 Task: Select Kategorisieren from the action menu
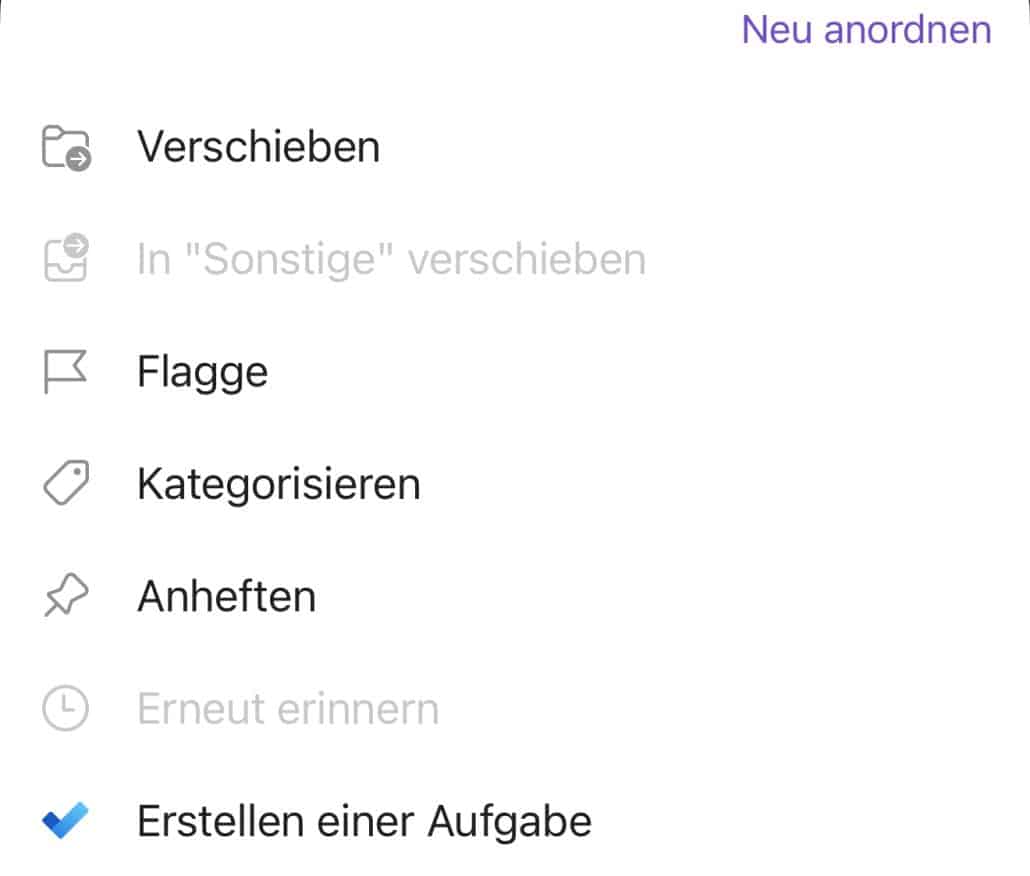click(x=278, y=483)
